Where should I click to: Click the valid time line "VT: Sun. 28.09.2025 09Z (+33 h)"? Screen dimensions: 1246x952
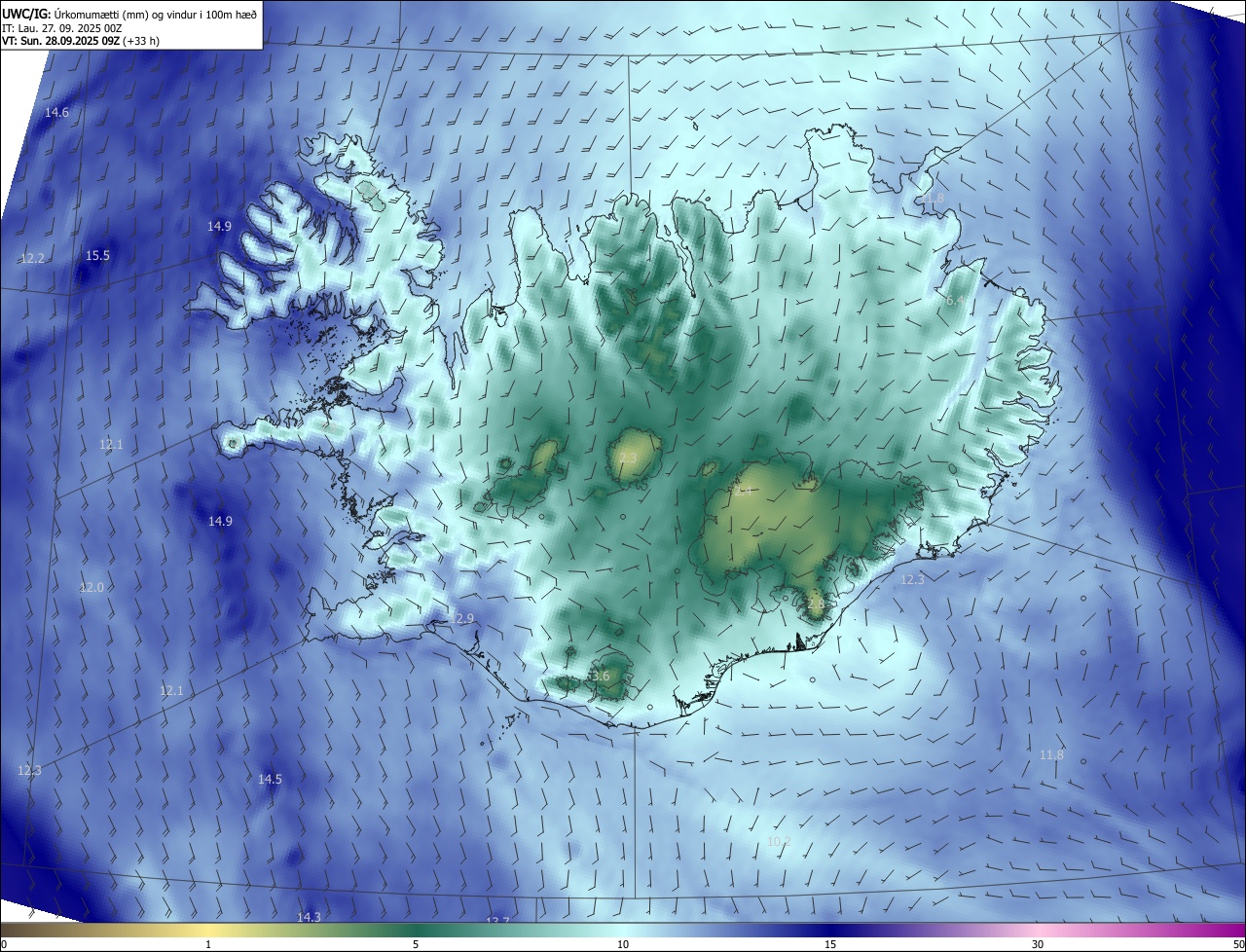click(81, 41)
